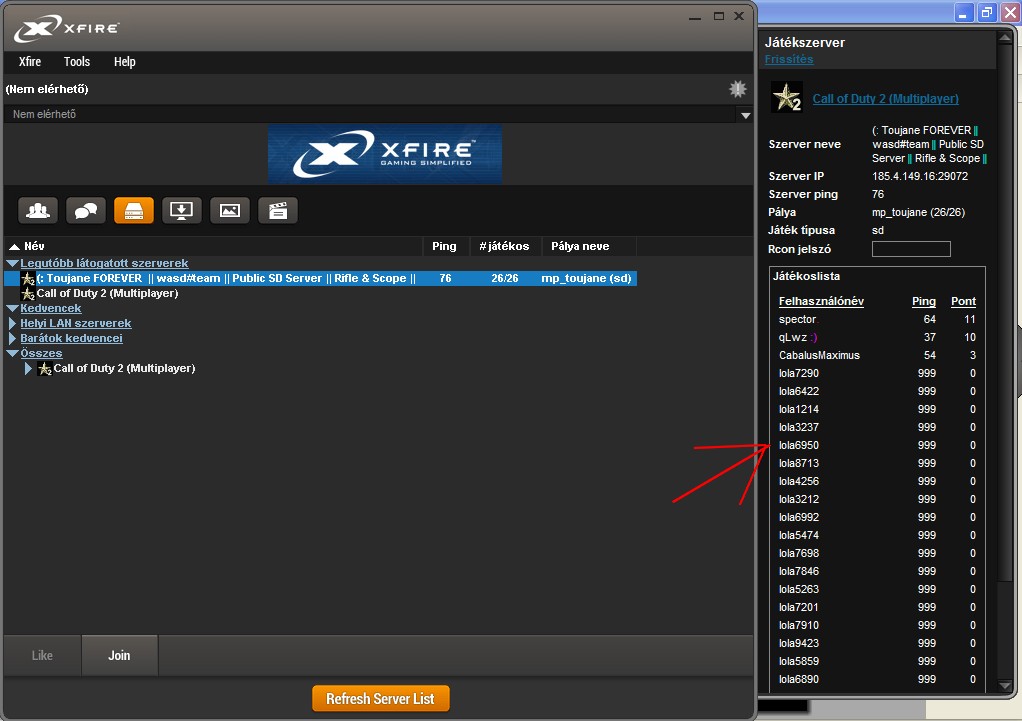Image resolution: width=1022 pixels, height=721 pixels.
Task: Select the orange Servers tab icon
Action: pyautogui.click(x=134, y=211)
